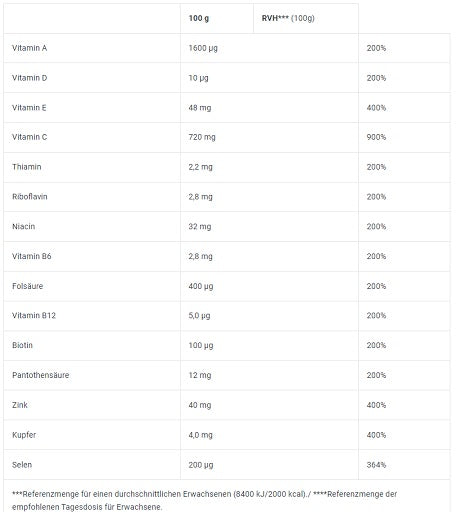Click the Thiamin row label
The image size is (456, 512).
pyautogui.click(x=27, y=167)
